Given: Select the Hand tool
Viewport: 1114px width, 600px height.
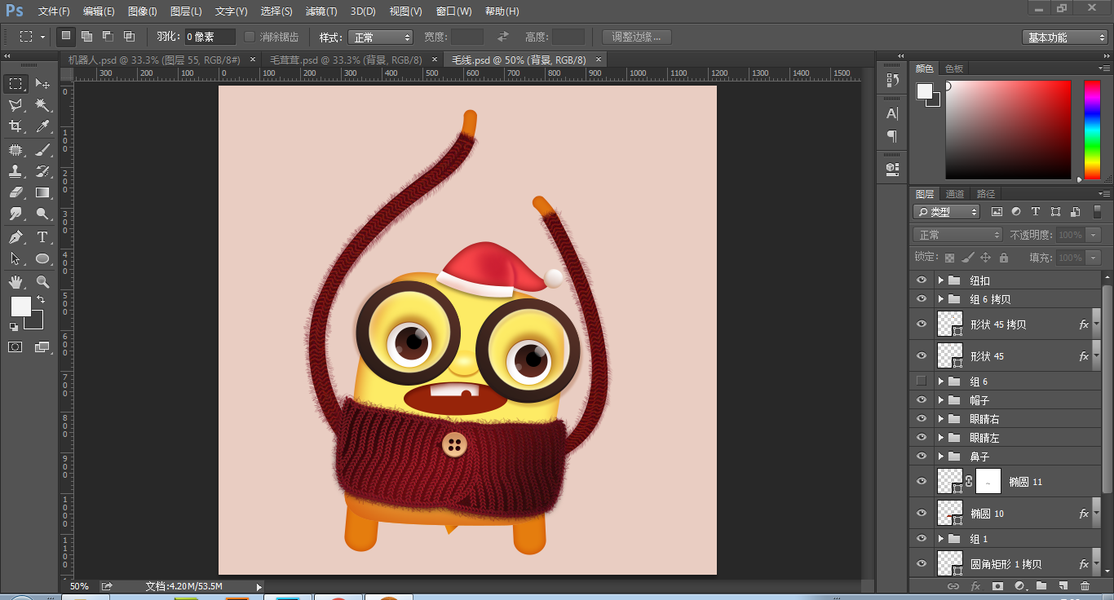Looking at the screenshot, I should tap(16, 282).
